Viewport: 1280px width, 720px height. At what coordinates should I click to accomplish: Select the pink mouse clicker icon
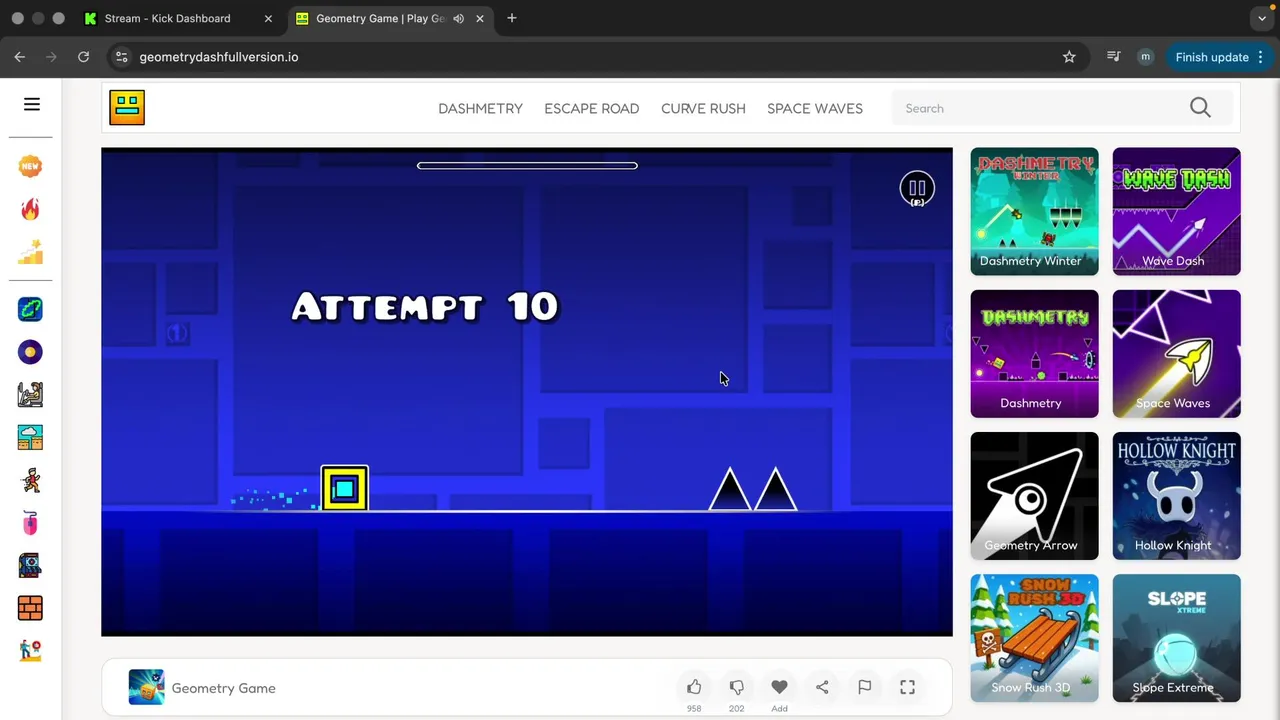pyautogui.click(x=30, y=522)
